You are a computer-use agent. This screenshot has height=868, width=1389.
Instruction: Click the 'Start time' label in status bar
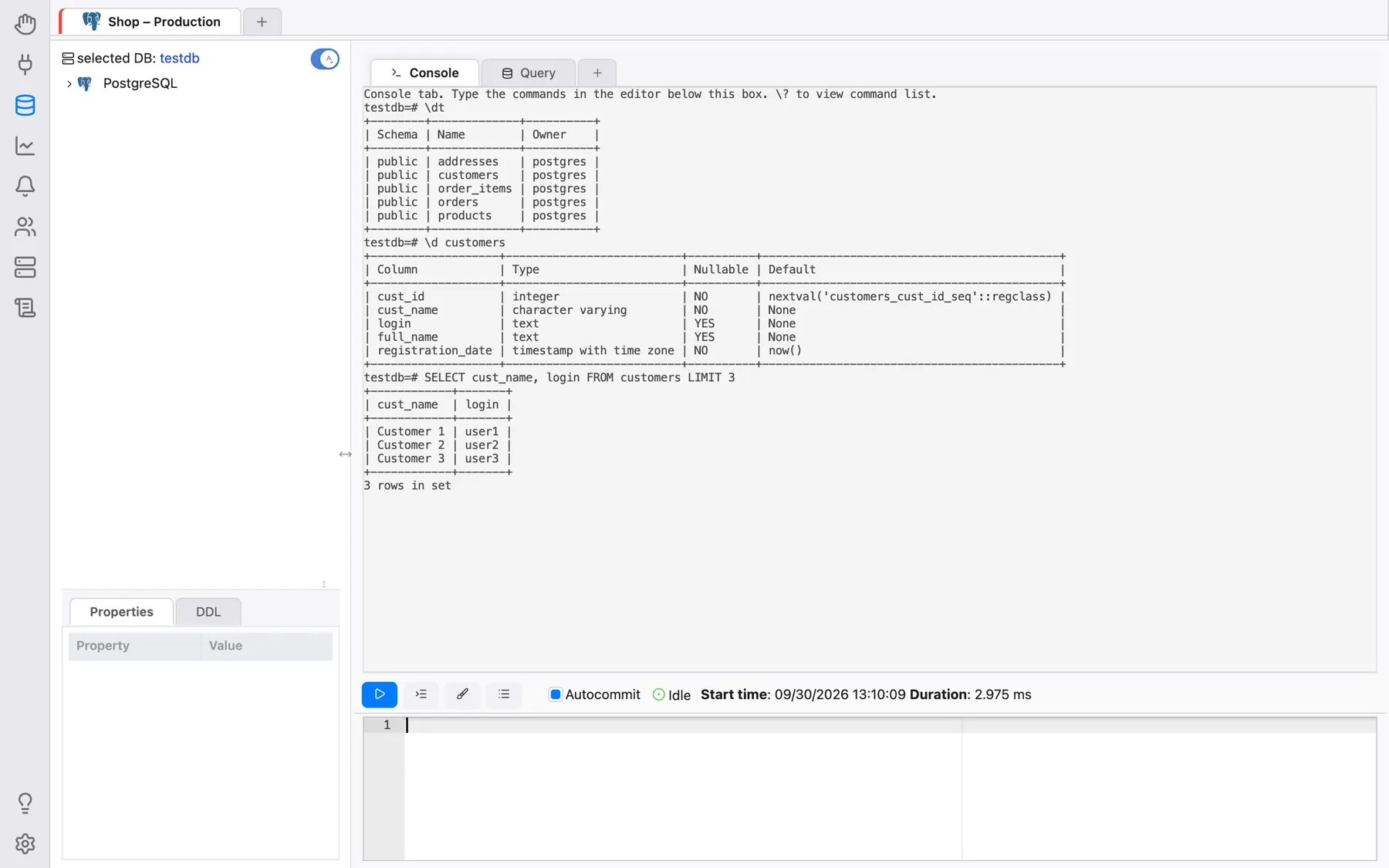[735, 694]
